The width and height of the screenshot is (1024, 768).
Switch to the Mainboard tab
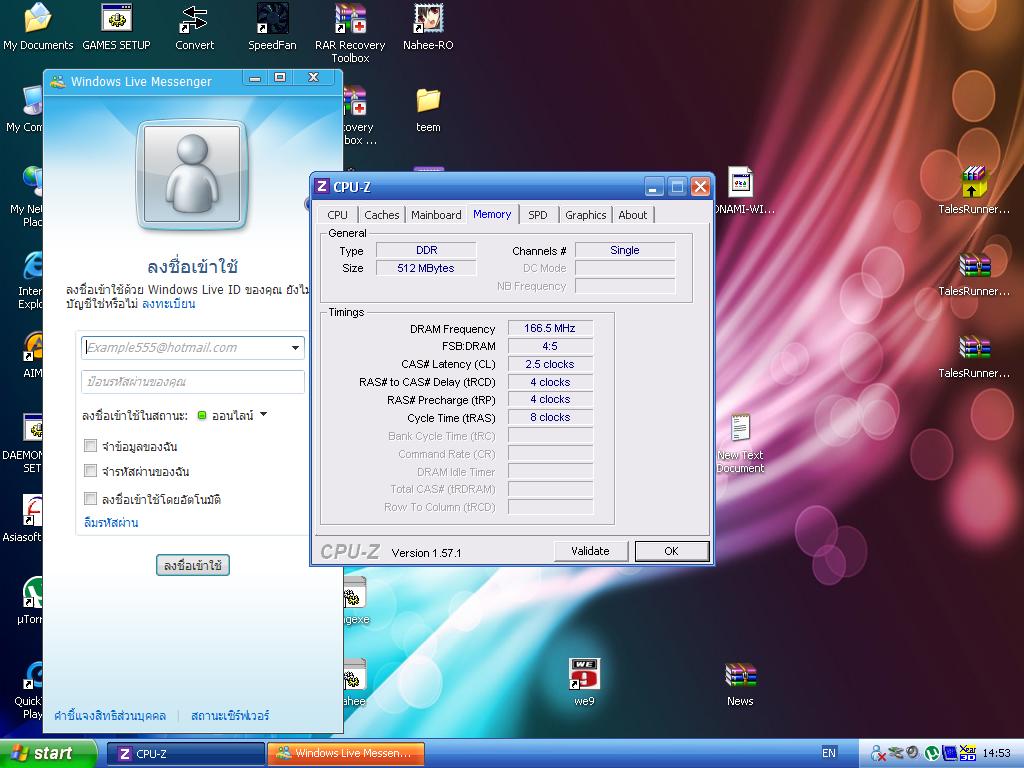click(x=436, y=215)
